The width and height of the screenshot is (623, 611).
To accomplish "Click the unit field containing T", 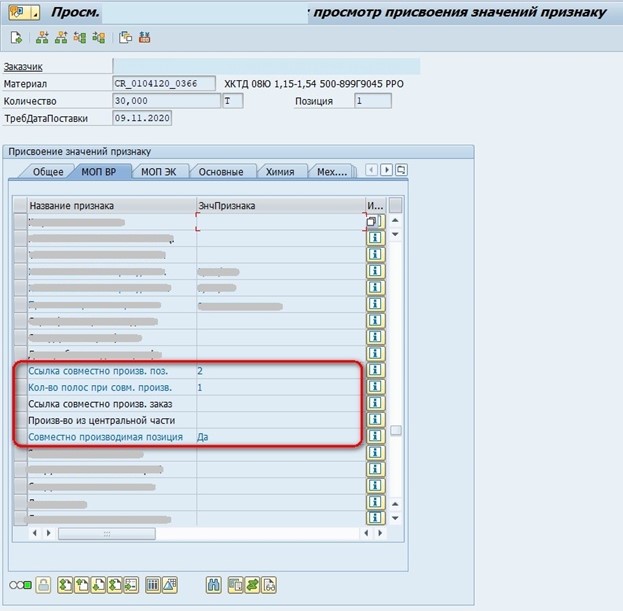I will 233,101.
